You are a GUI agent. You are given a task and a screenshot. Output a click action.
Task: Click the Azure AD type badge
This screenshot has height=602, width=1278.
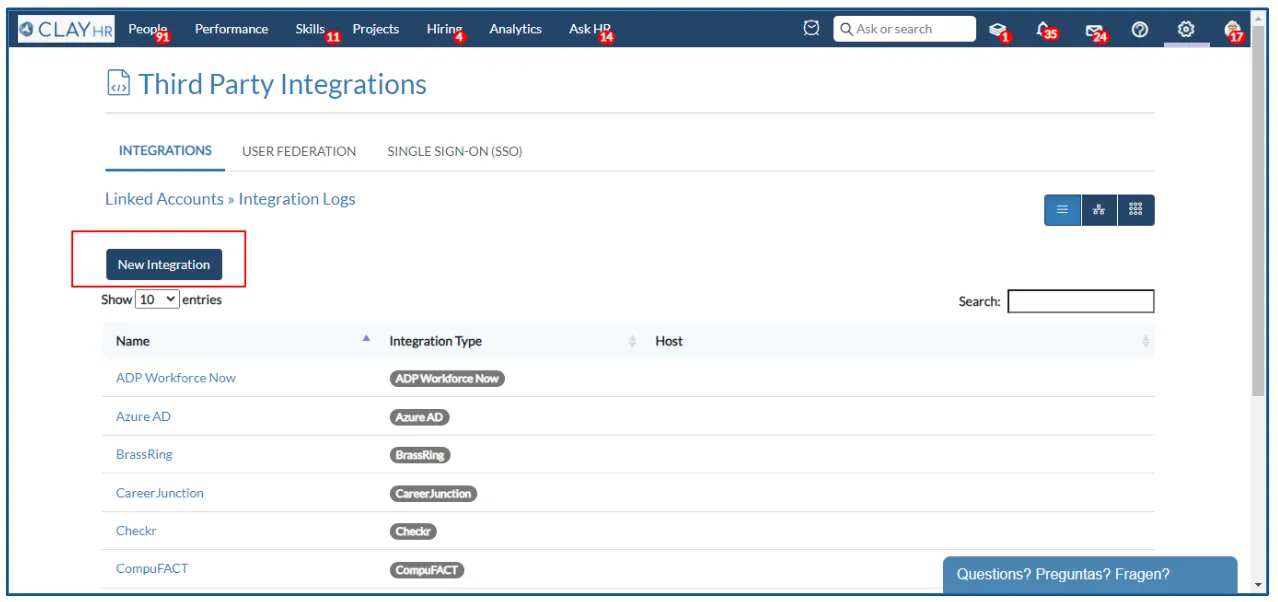(x=420, y=417)
